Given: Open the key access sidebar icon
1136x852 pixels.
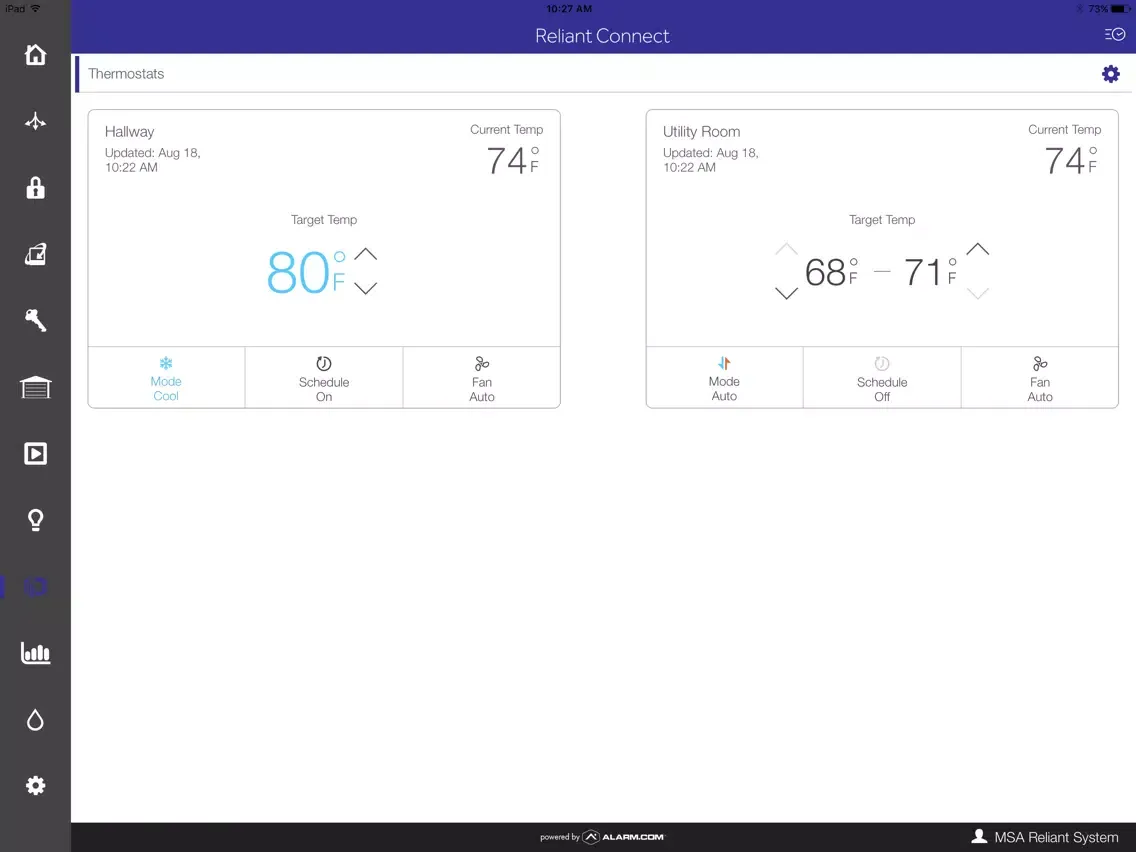Looking at the screenshot, I should click(35, 320).
